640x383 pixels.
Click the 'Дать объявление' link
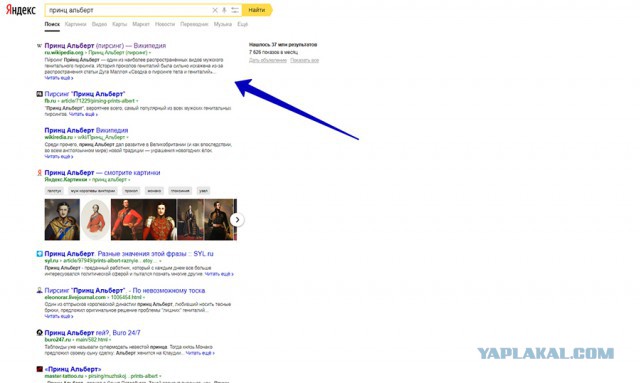point(268,60)
